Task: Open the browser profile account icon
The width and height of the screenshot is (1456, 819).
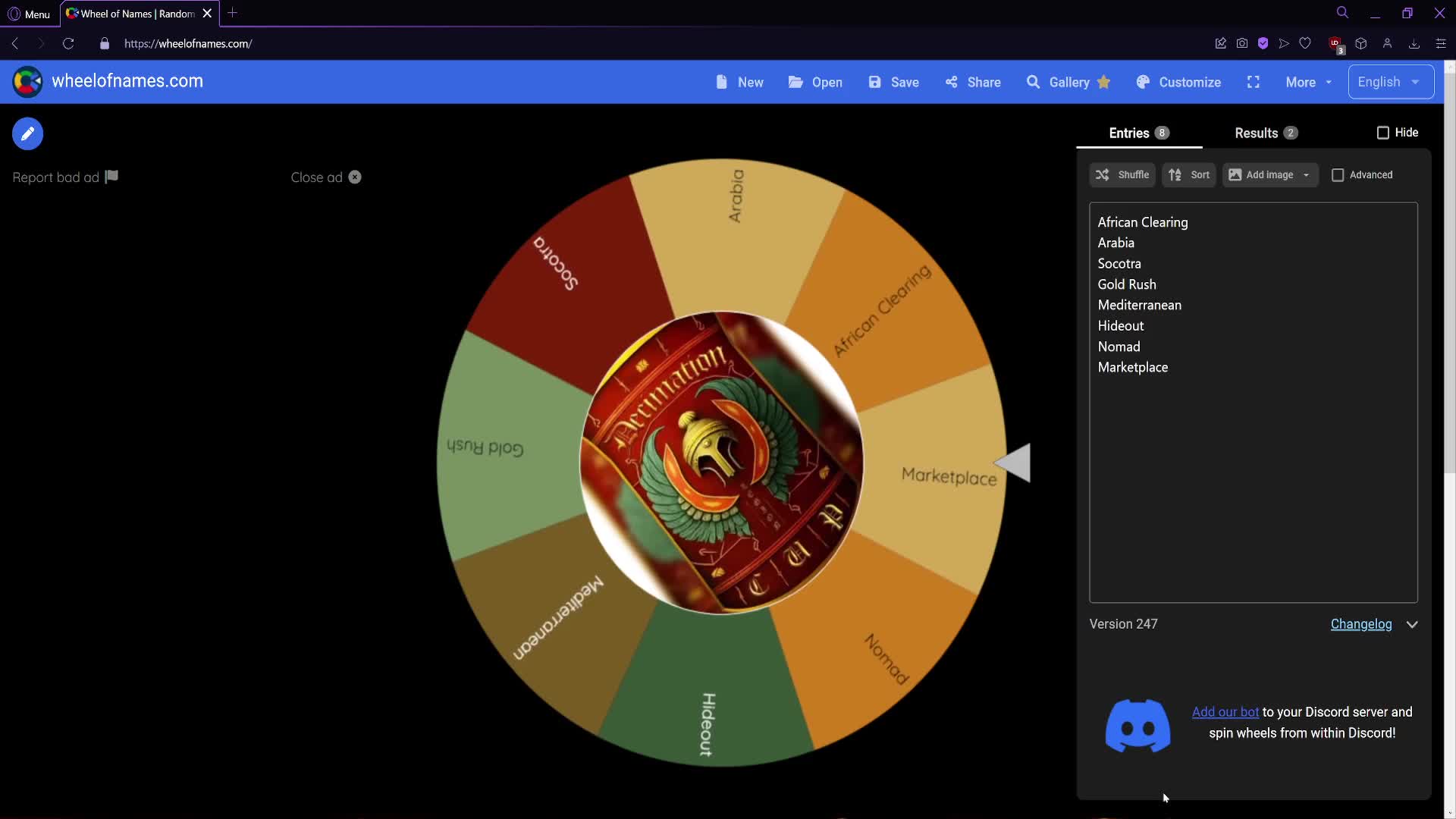Action: tap(1387, 44)
